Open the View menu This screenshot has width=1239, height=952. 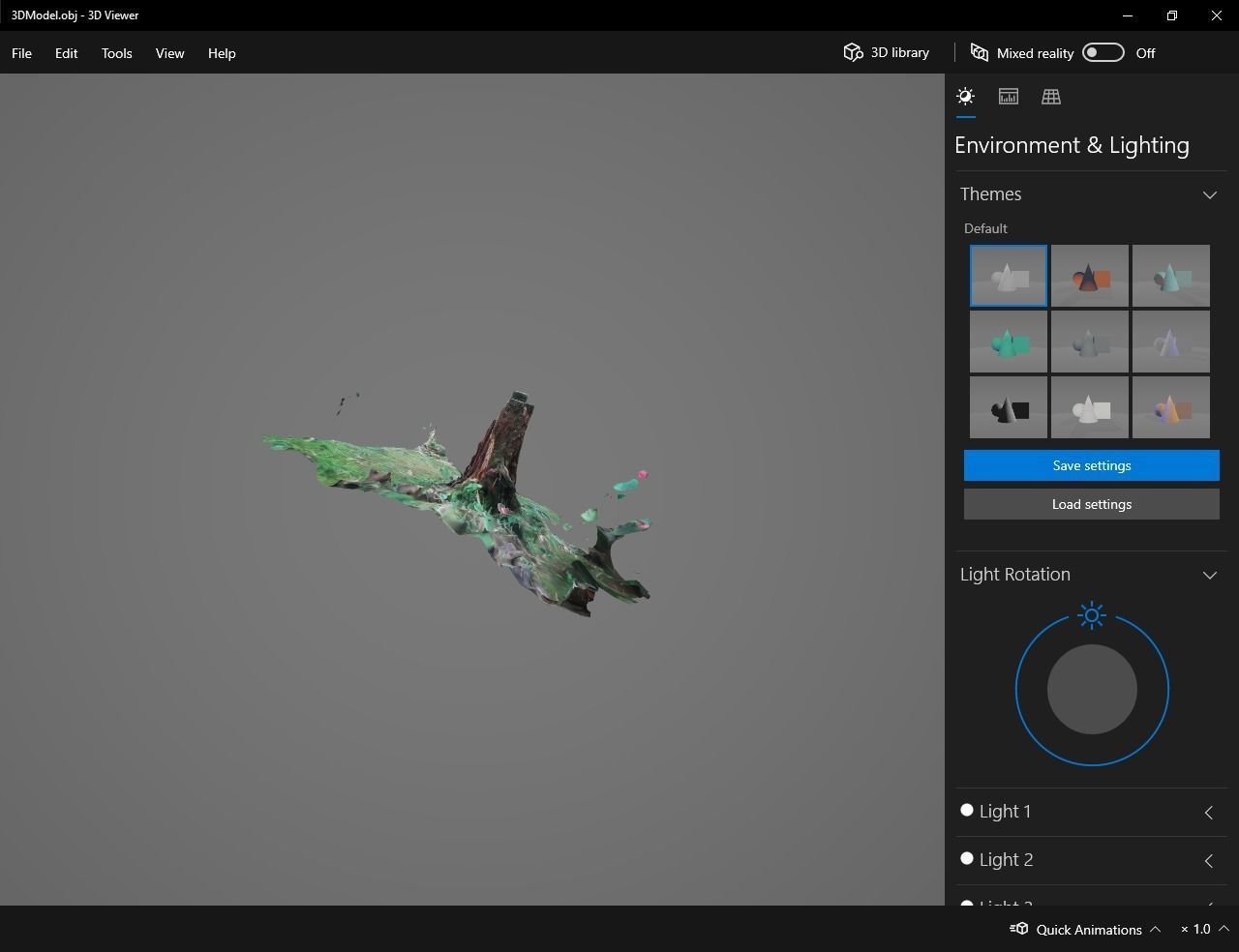(169, 53)
